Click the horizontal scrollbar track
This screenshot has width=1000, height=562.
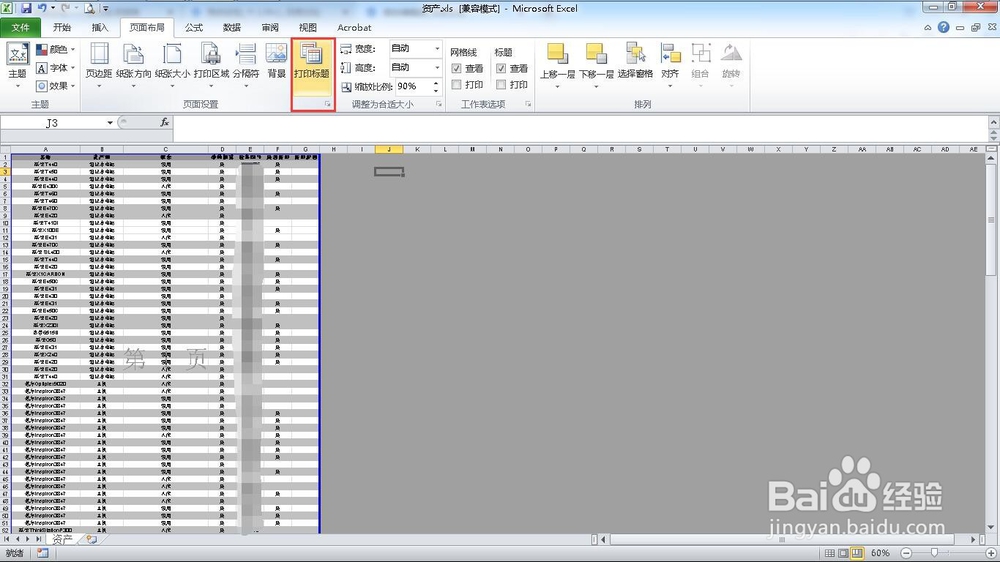[x=788, y=540]
